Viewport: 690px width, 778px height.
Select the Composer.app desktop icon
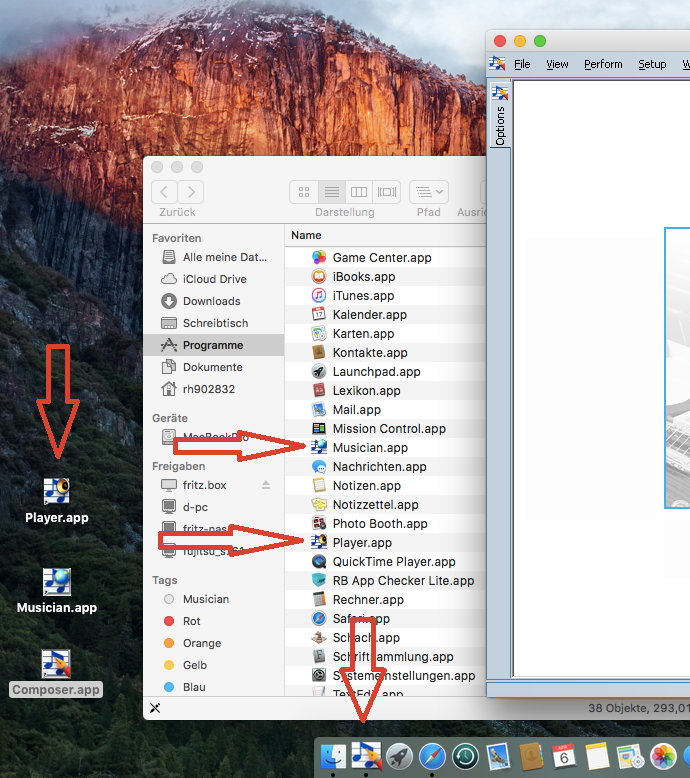click(x=56, y=663)
